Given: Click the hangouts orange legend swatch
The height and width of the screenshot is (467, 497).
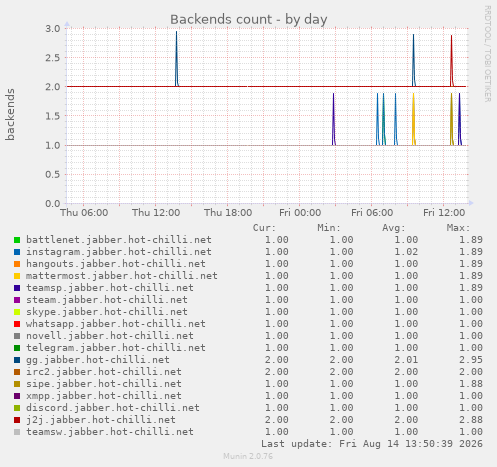Looking at the screenshot, I should pyautogui.click(x=17, y=264).
